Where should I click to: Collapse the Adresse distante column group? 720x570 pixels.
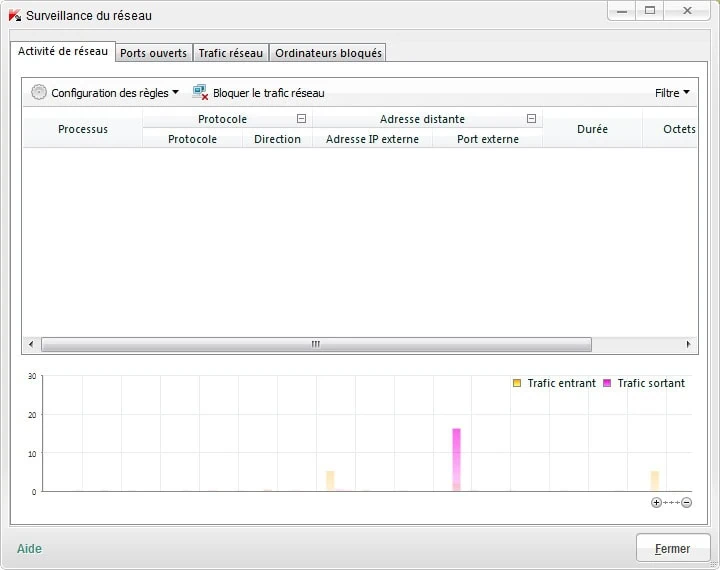[531, 119]
